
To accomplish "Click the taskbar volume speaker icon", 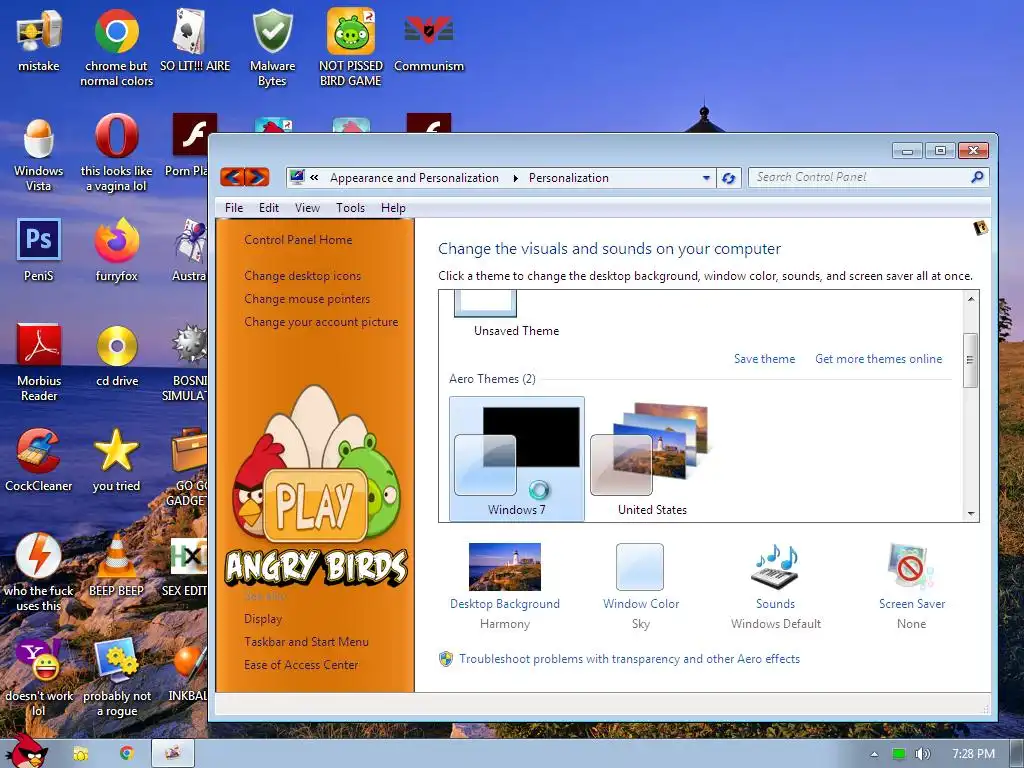I will click(x=922, y=754).
